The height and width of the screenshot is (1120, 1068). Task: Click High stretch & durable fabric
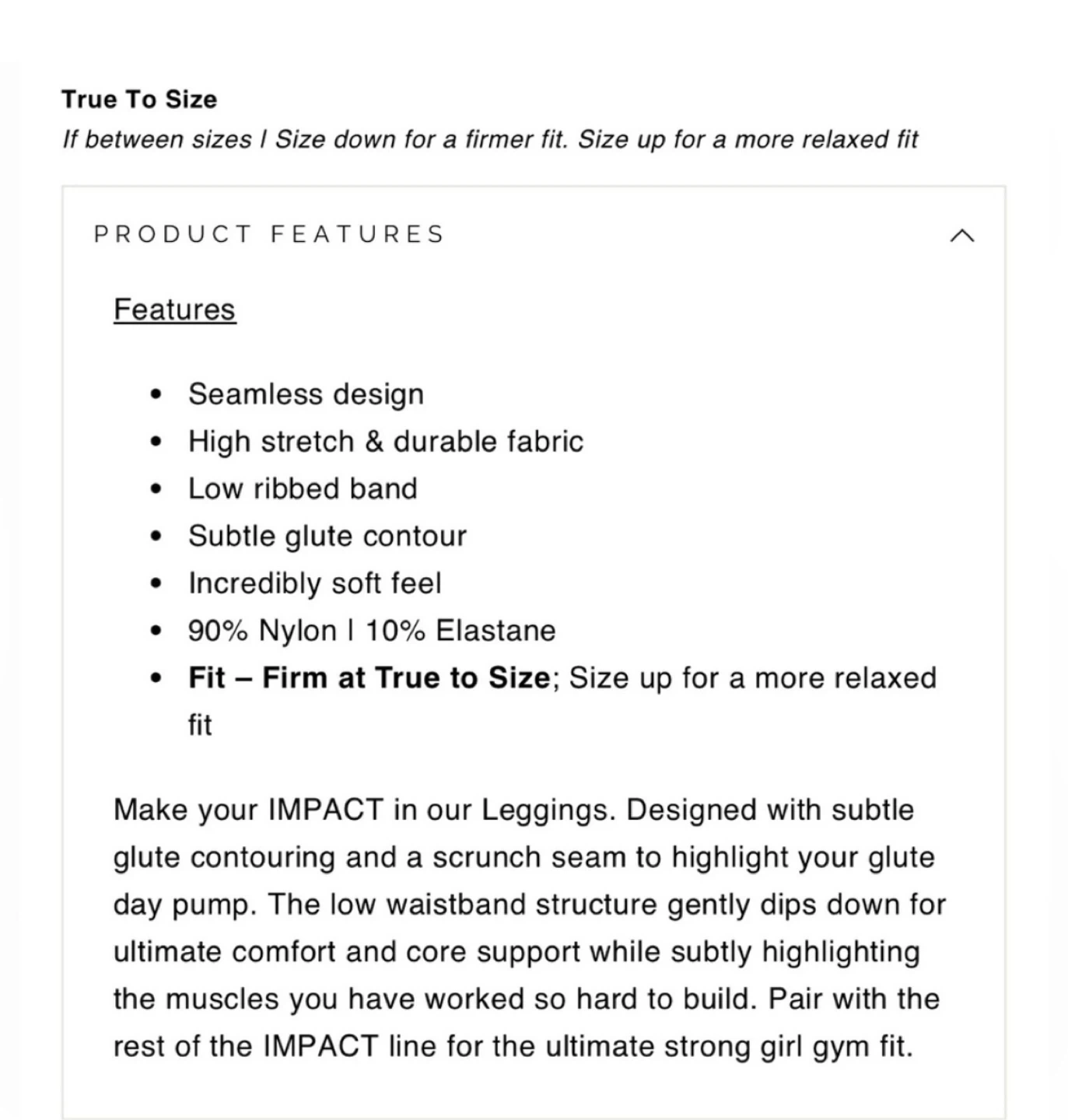pos(385,442)
